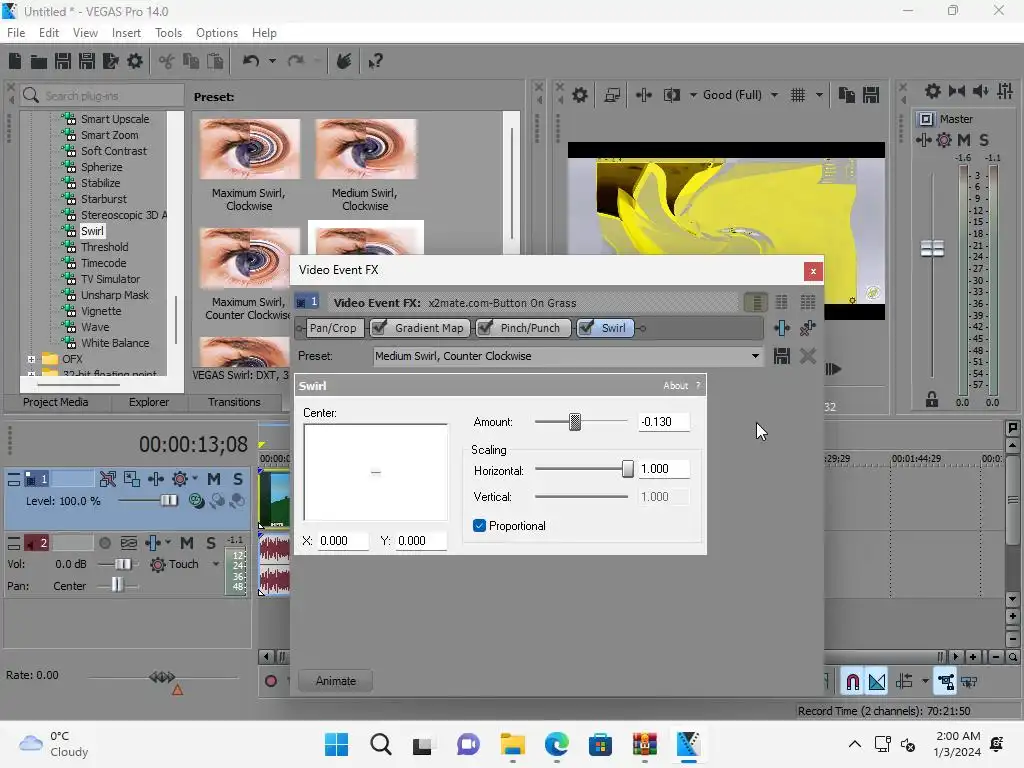The height and width of the screenshot is (768, 1024).
Task: Switch to the Transitions tab
Action: click(234, 402)
